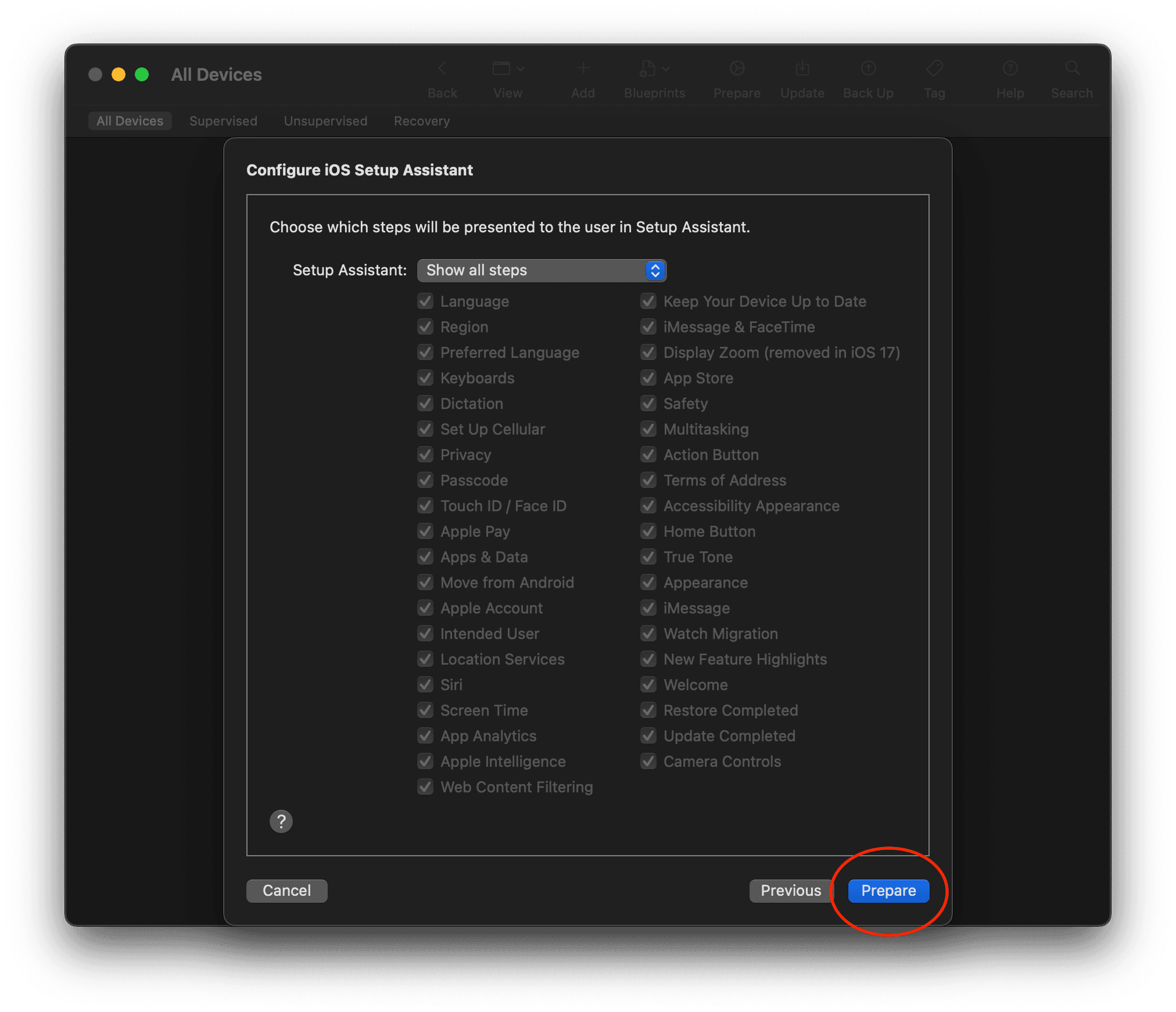Switch to the Supervised tab
The image size is (1176, 1012).
tap(223, 121)
